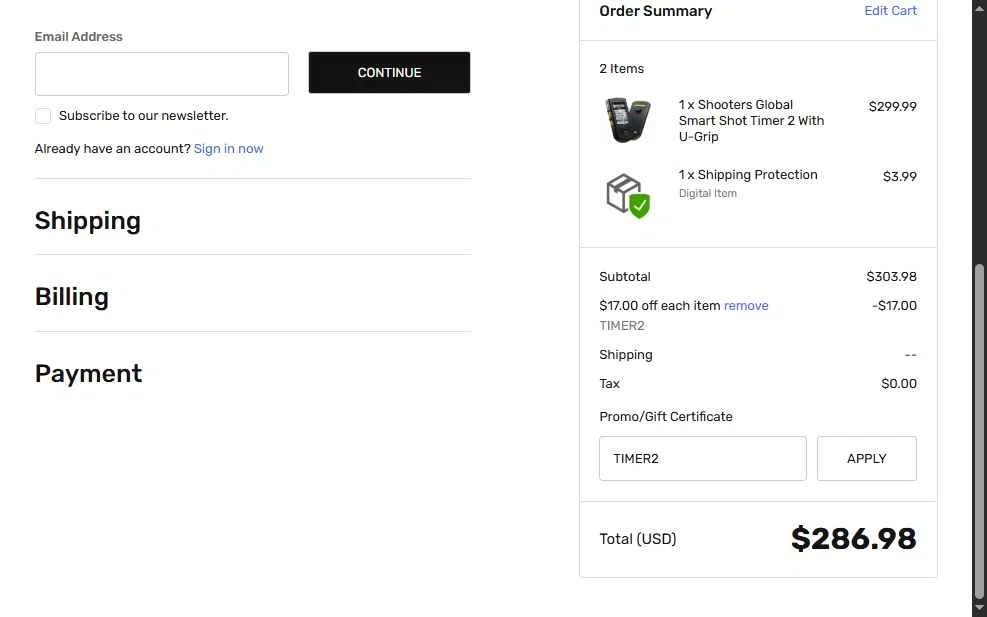The image size is (987, 617).
Task: Click the Billing section heading
Action: point(72,297)
